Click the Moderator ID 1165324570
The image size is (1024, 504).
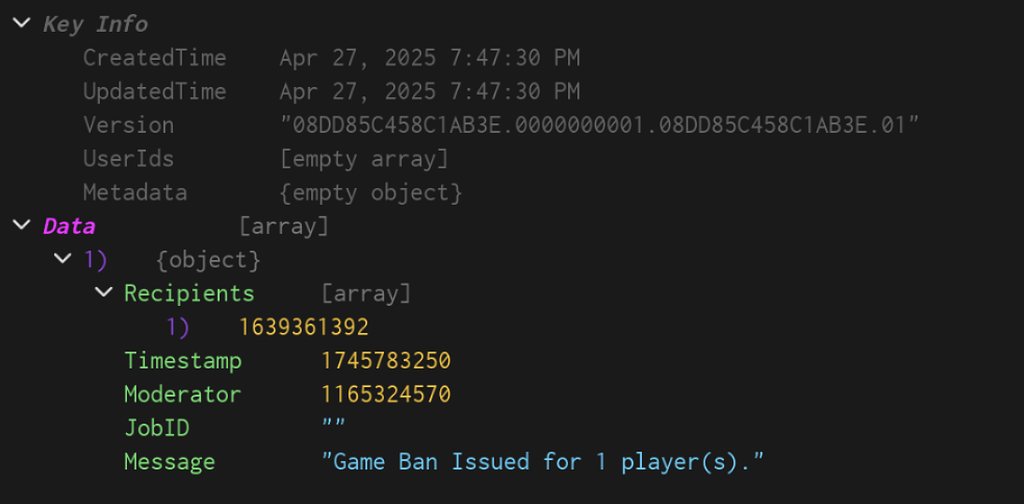386,394
